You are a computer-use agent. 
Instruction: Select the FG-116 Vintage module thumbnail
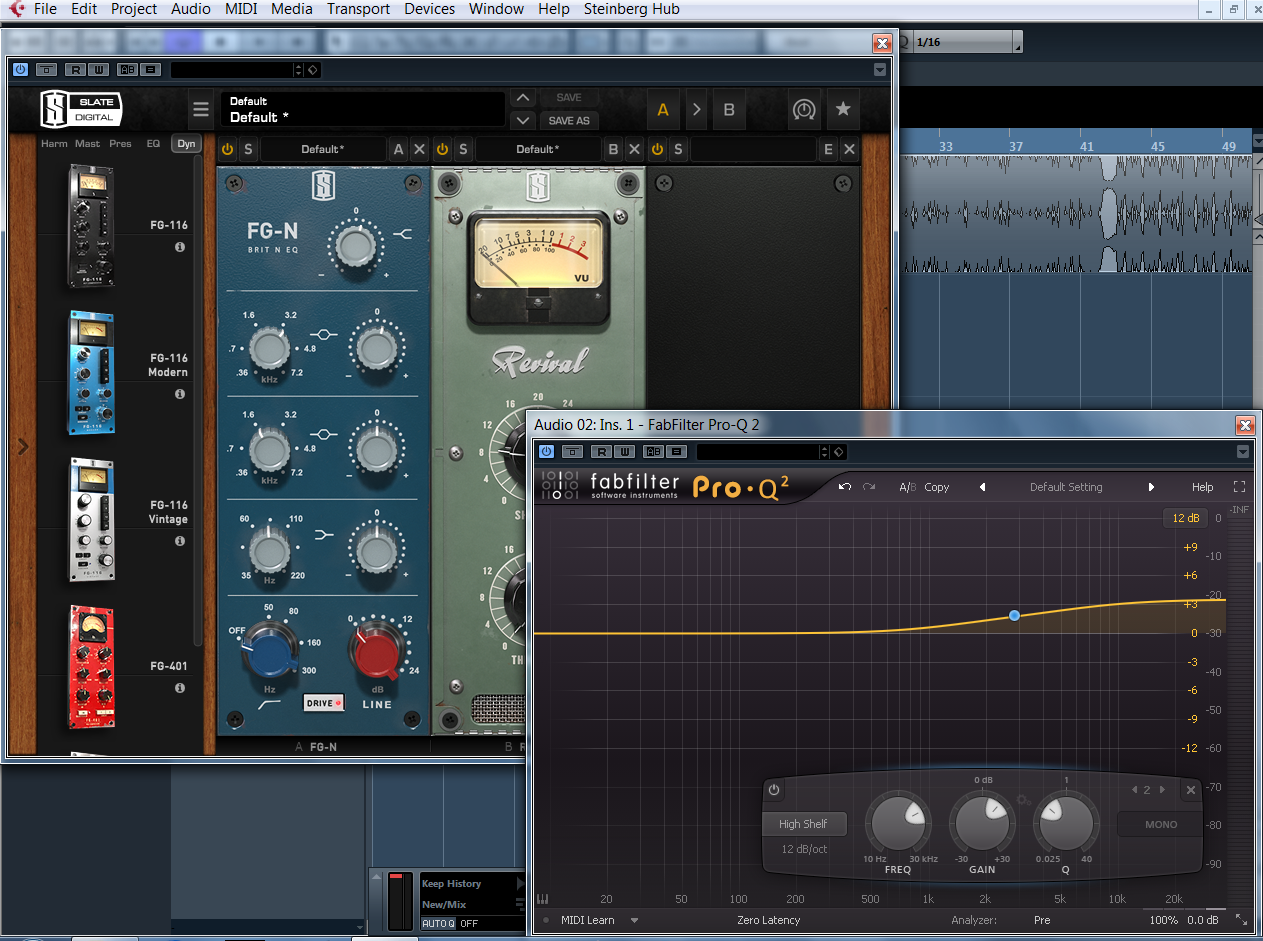(x=91, y=520)
